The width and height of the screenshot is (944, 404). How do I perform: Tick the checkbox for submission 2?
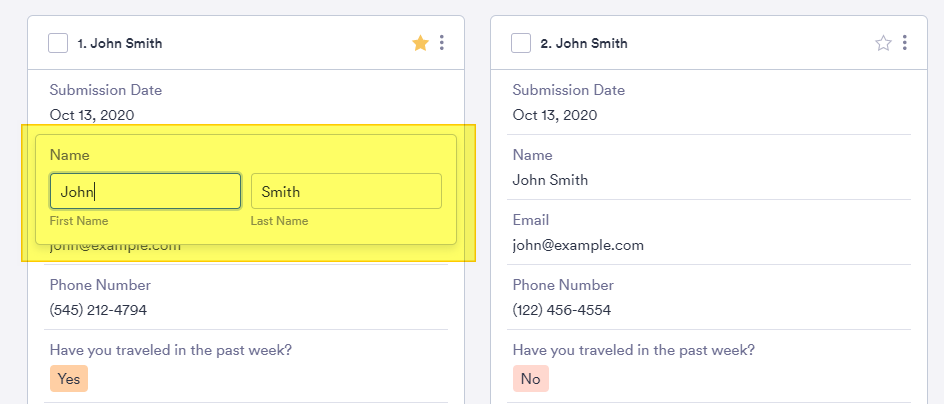521,43
